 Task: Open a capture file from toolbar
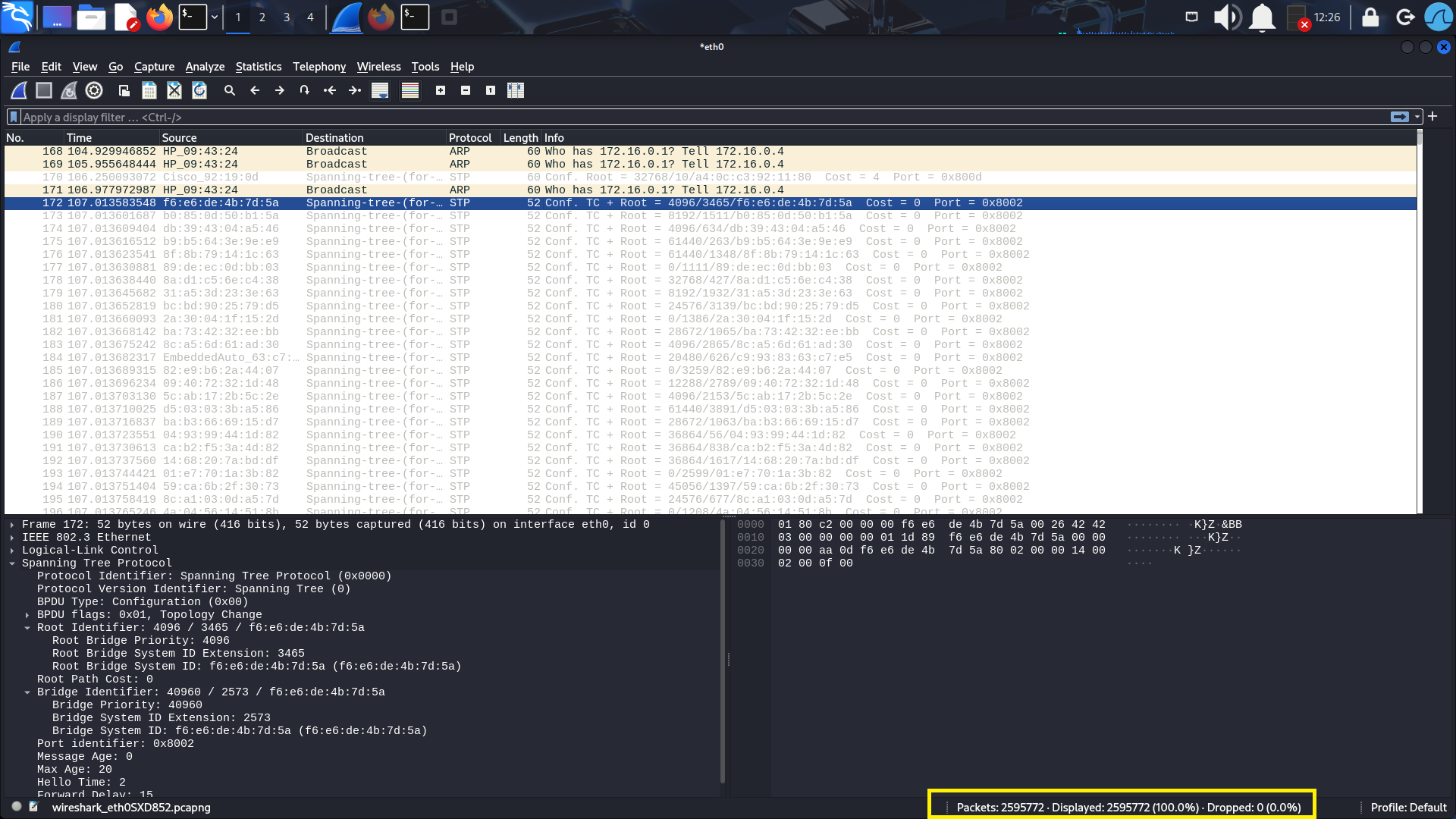click(124, 90)
